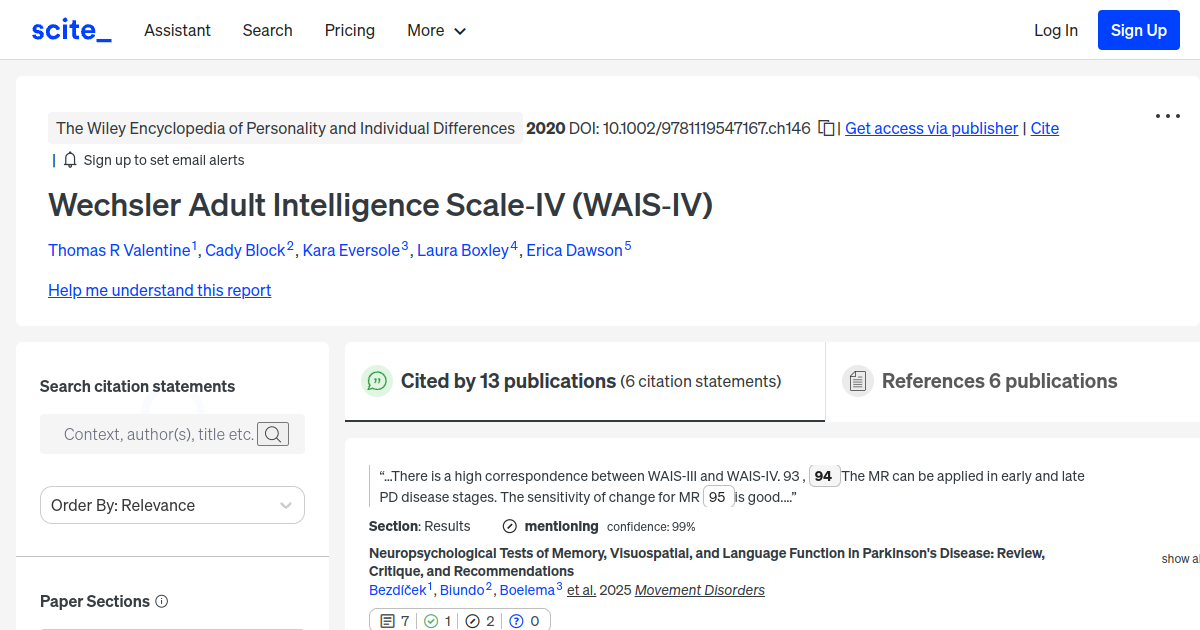Click the magnifier icon in citation search box
This screenshot has width=1200, height=630.
tap(273, 434)
